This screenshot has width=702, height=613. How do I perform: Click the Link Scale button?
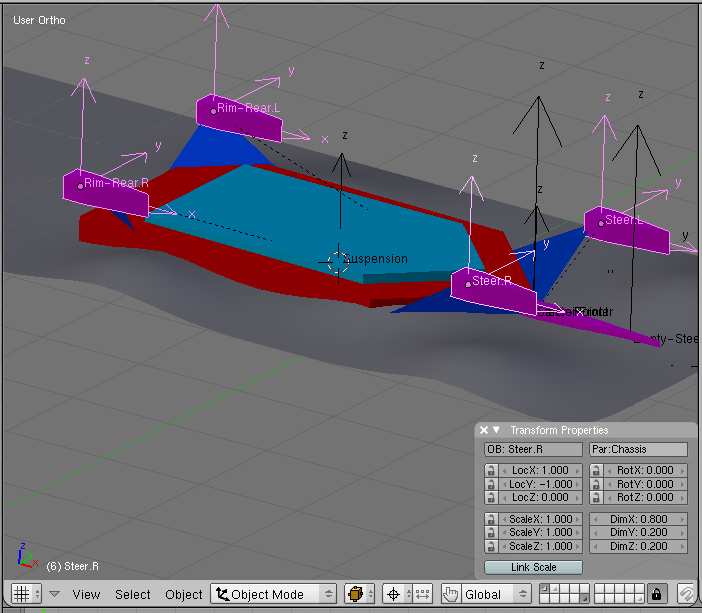tap(533, 567)
